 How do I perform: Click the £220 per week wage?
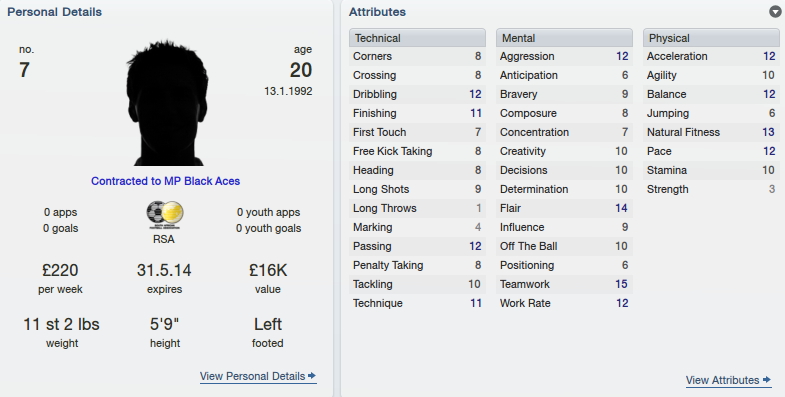point(60,270)
